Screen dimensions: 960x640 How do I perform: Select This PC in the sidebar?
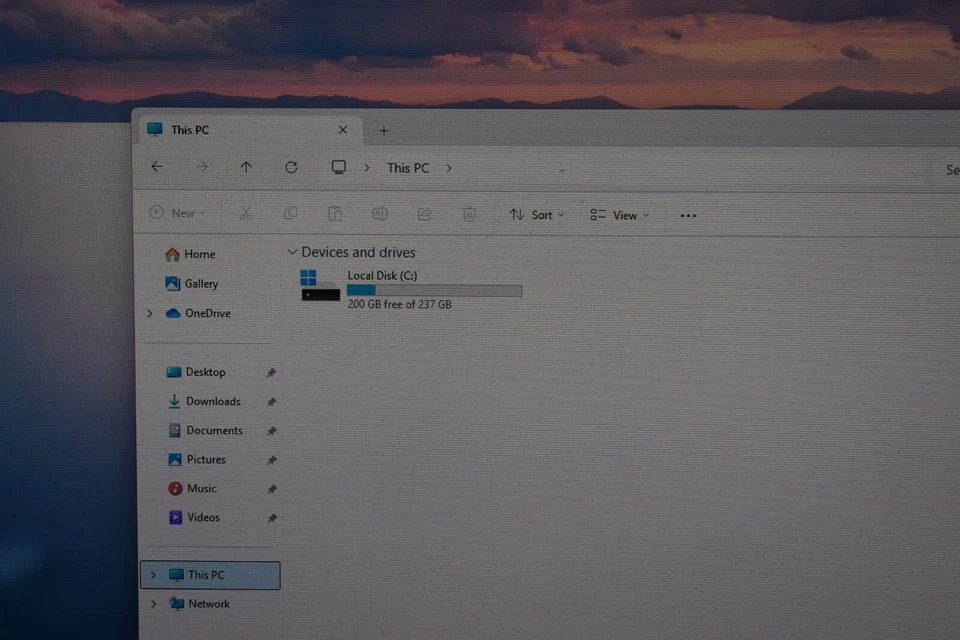point(210,575)
